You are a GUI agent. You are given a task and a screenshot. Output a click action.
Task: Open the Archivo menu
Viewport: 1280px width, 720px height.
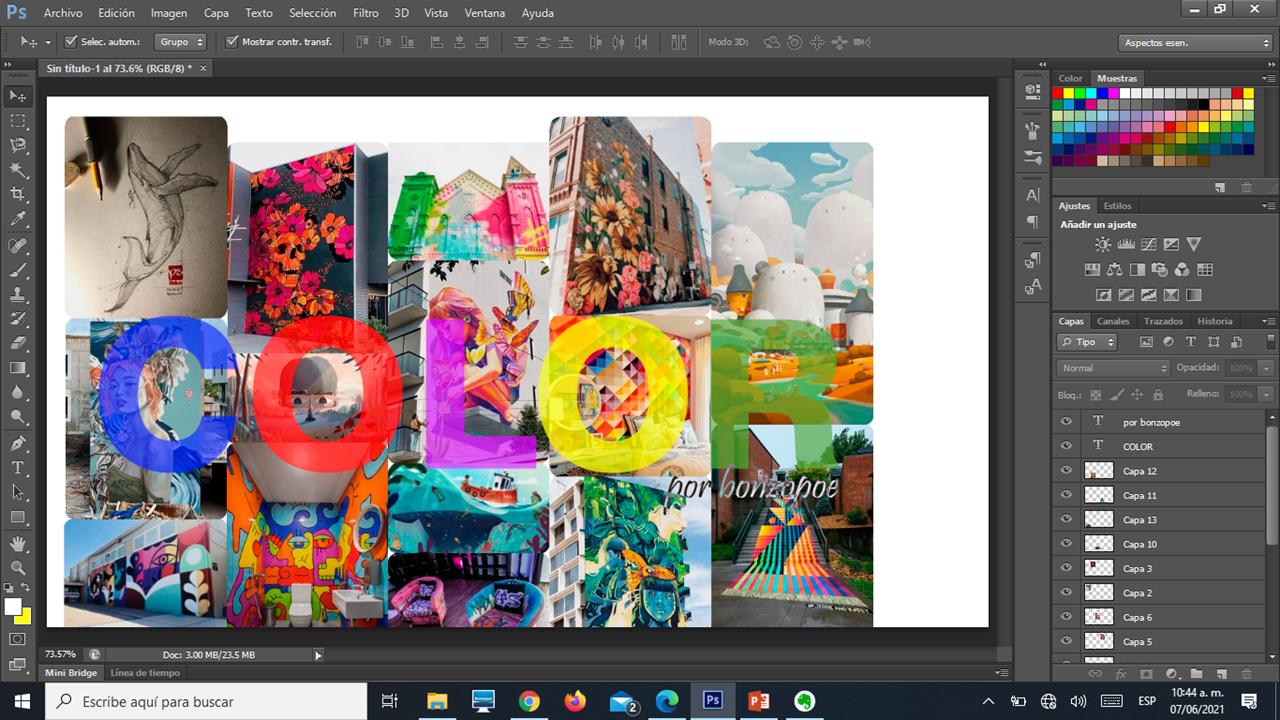(x=64, y=13)
